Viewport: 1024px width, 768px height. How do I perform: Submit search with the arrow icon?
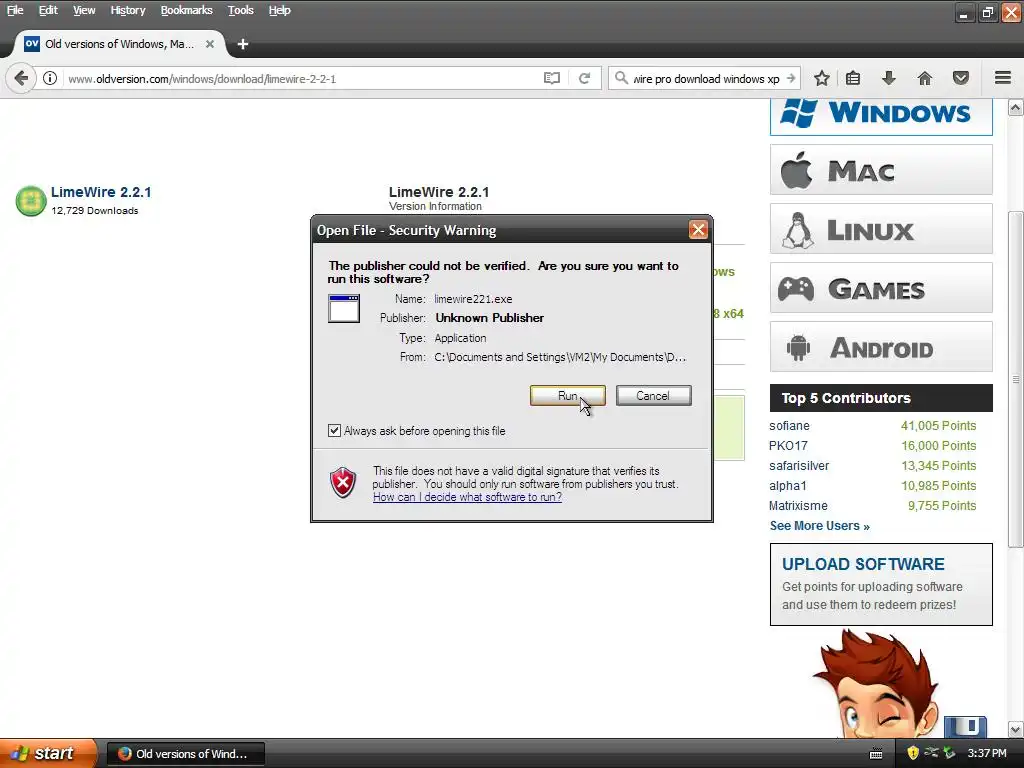tap(791, 78)
